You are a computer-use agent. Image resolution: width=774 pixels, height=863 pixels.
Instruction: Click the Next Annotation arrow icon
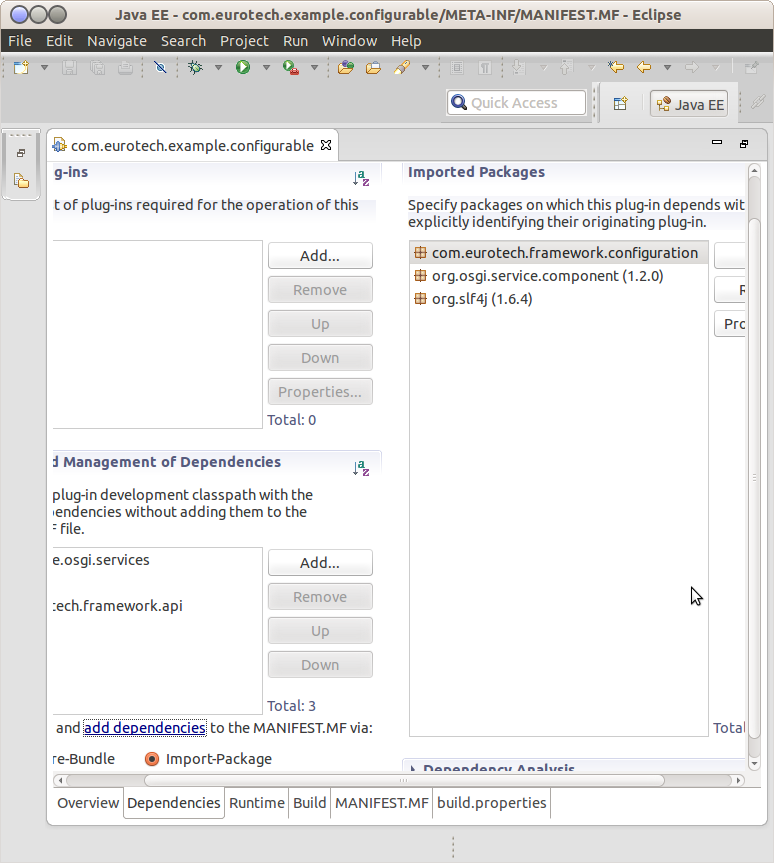point(518,68)
